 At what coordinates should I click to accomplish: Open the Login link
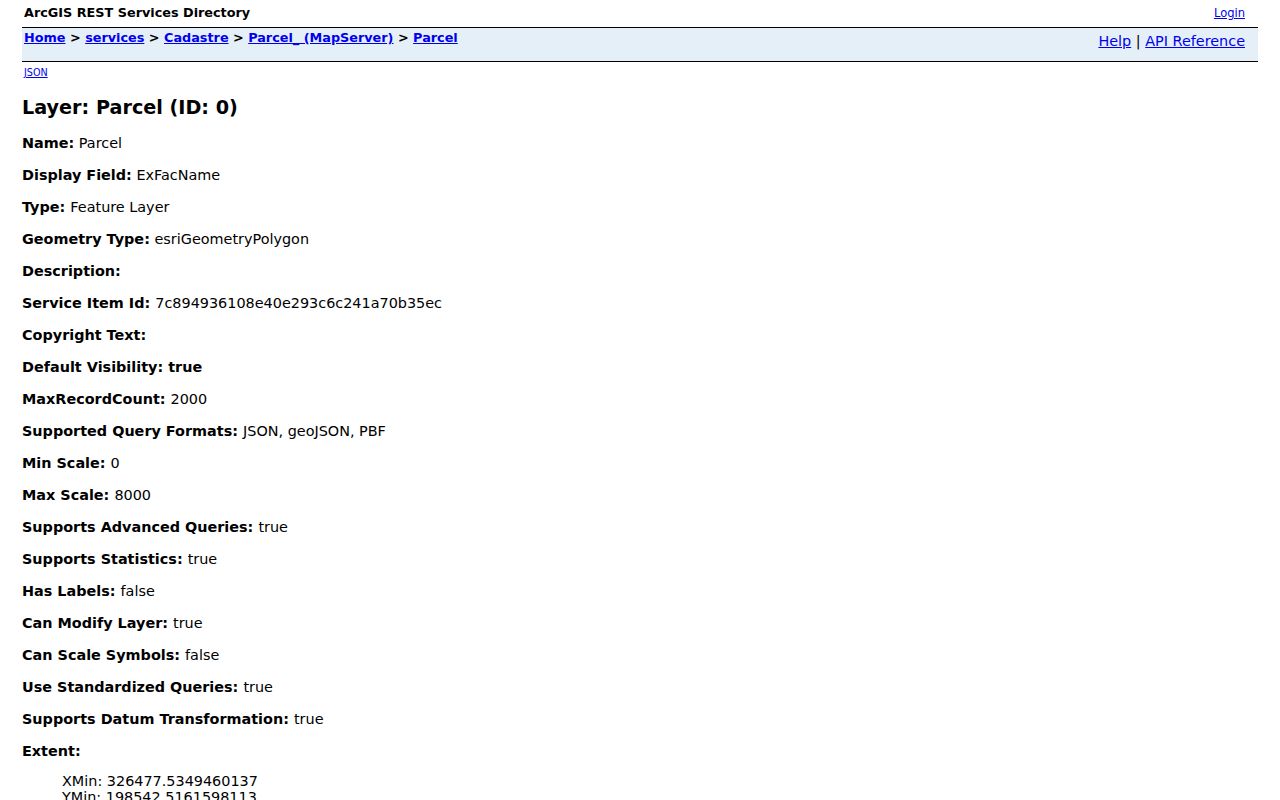pos(1229,13)
